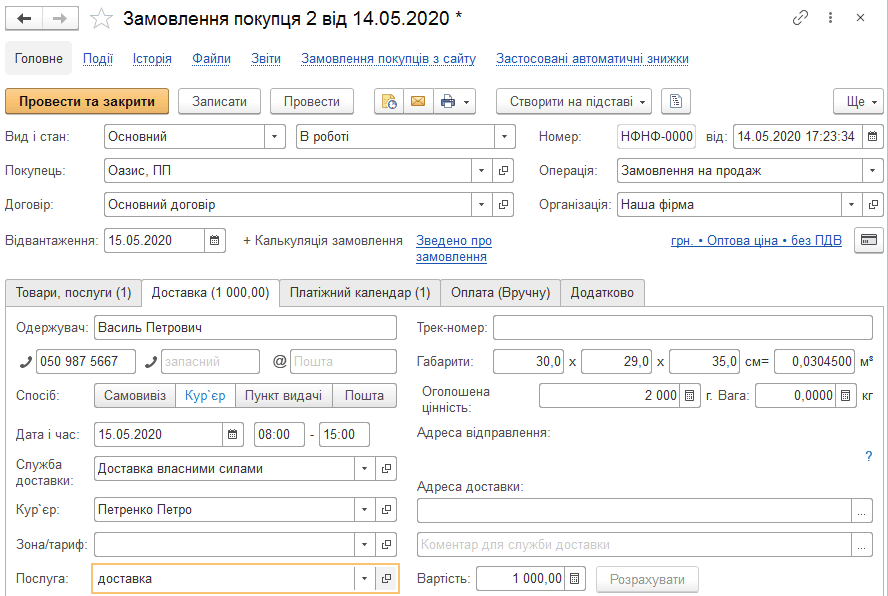Select the Пошта delivery method

click(364, 395)
